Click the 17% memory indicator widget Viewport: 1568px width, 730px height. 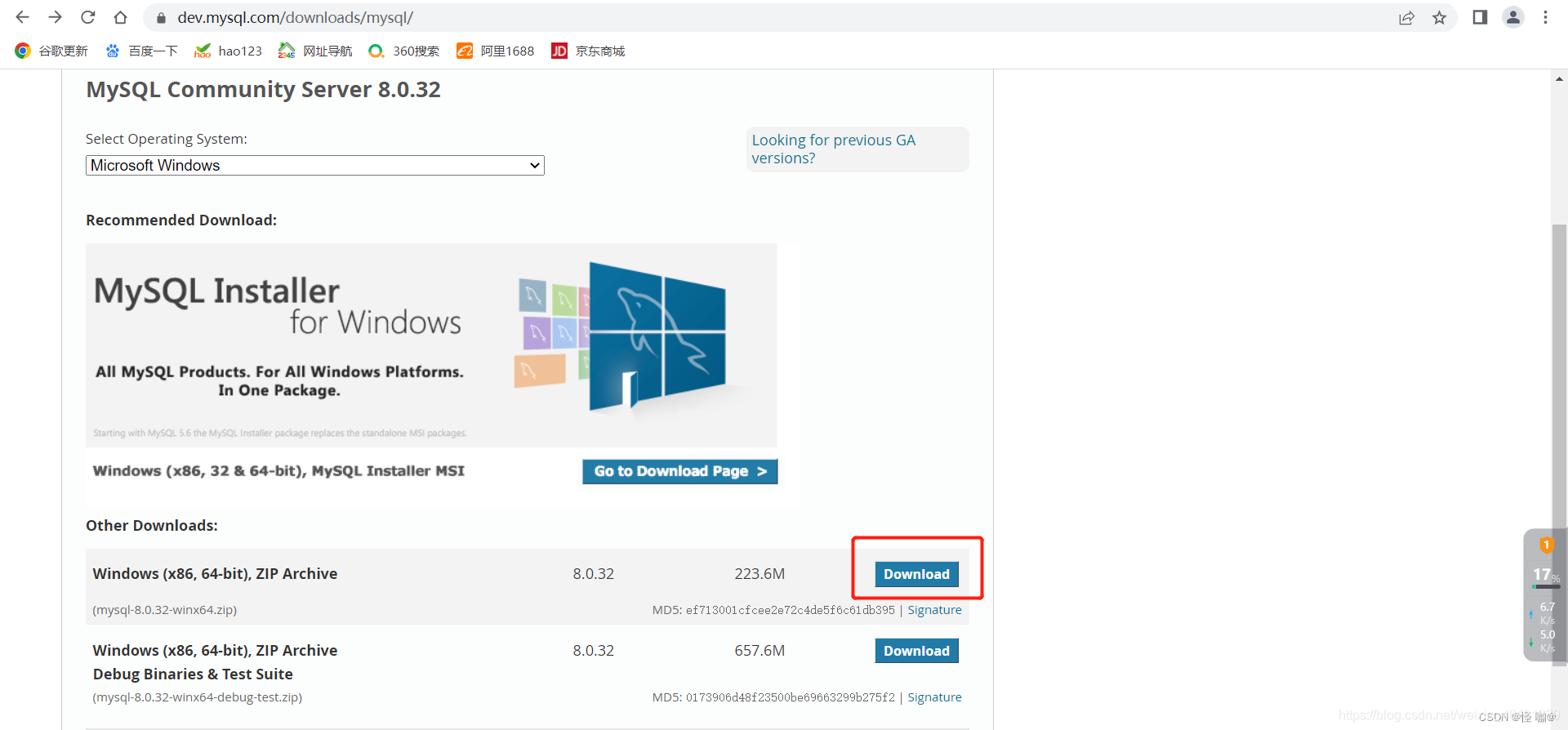1545,576
